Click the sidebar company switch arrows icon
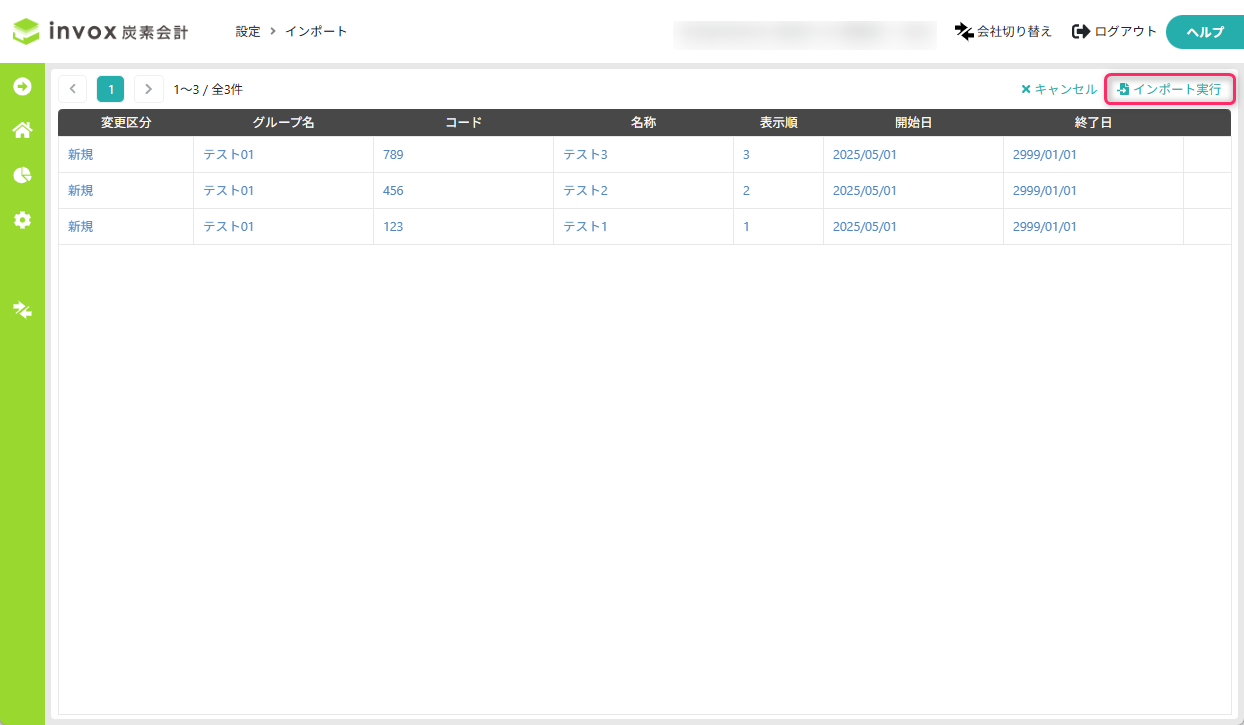 click(x=22, y=309)
